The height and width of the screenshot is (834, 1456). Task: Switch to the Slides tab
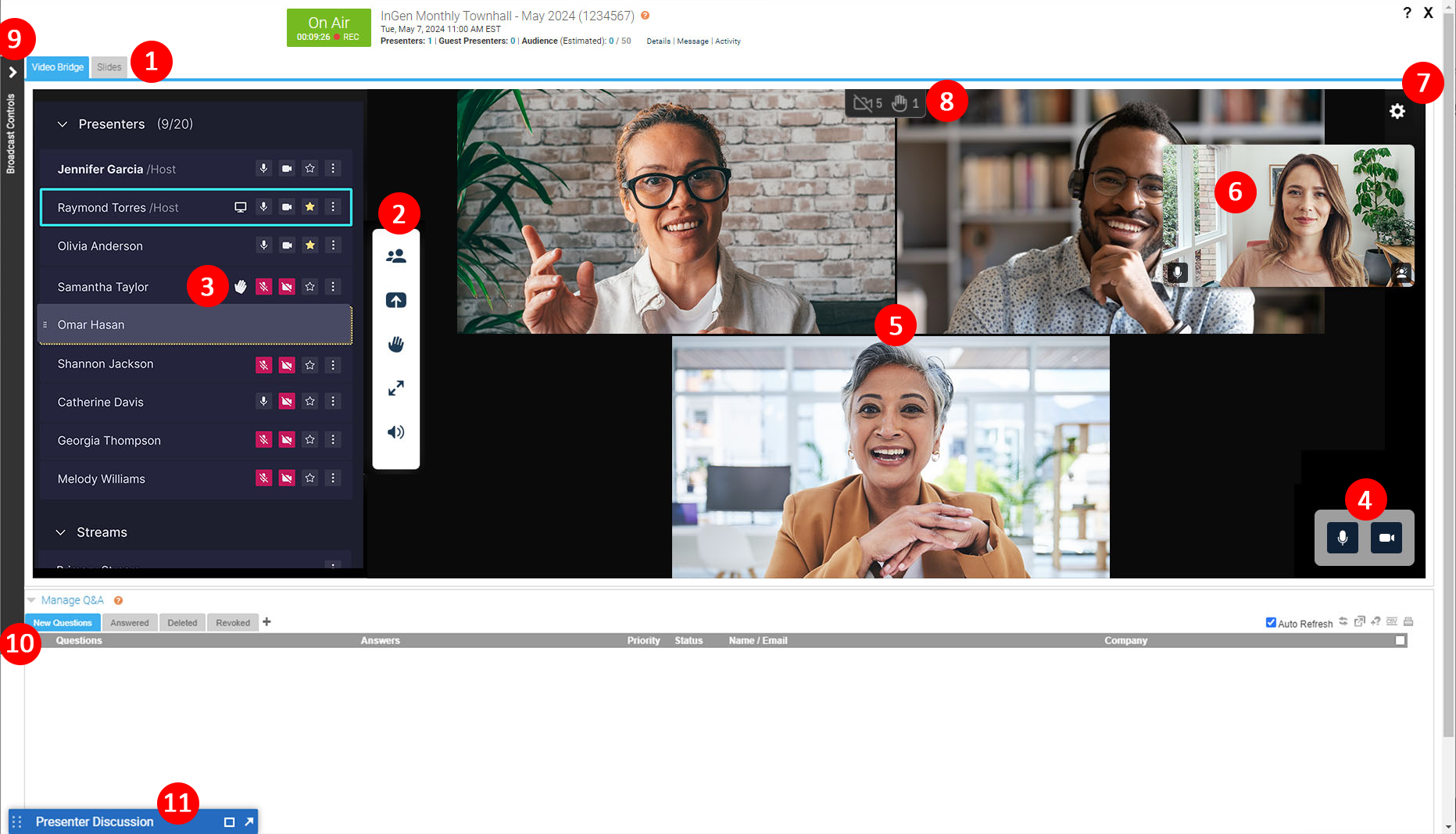point(109,67)
